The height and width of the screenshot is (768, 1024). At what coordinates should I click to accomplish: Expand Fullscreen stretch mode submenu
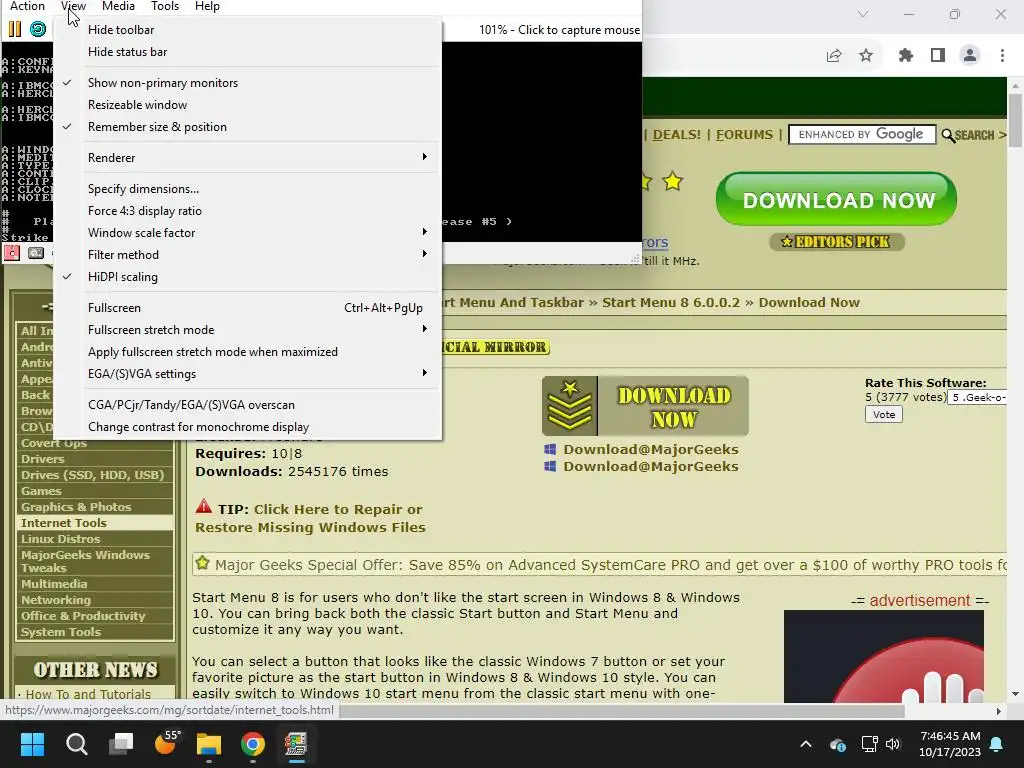click(x=248, y=330)
